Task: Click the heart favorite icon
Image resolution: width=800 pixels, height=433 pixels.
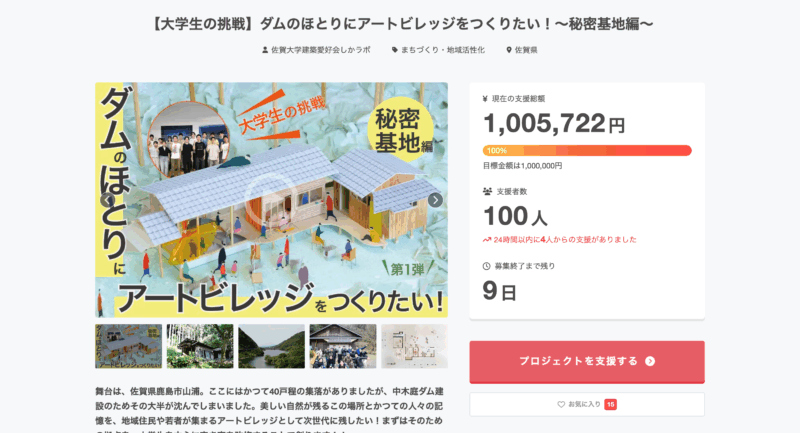Action: pyautogui.click(x=561, y=405)
